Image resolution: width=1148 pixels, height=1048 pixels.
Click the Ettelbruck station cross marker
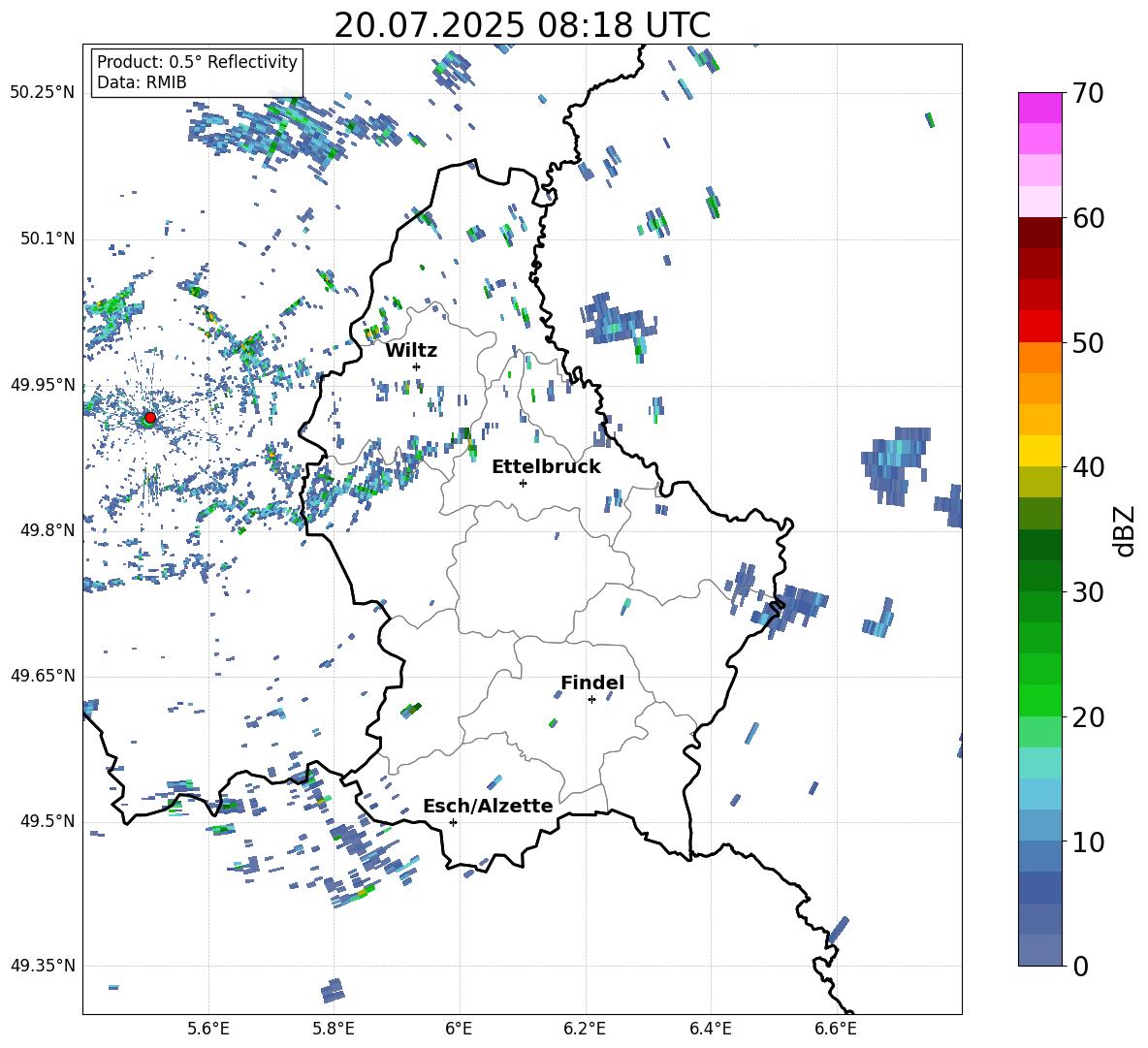tap(523, 483)
